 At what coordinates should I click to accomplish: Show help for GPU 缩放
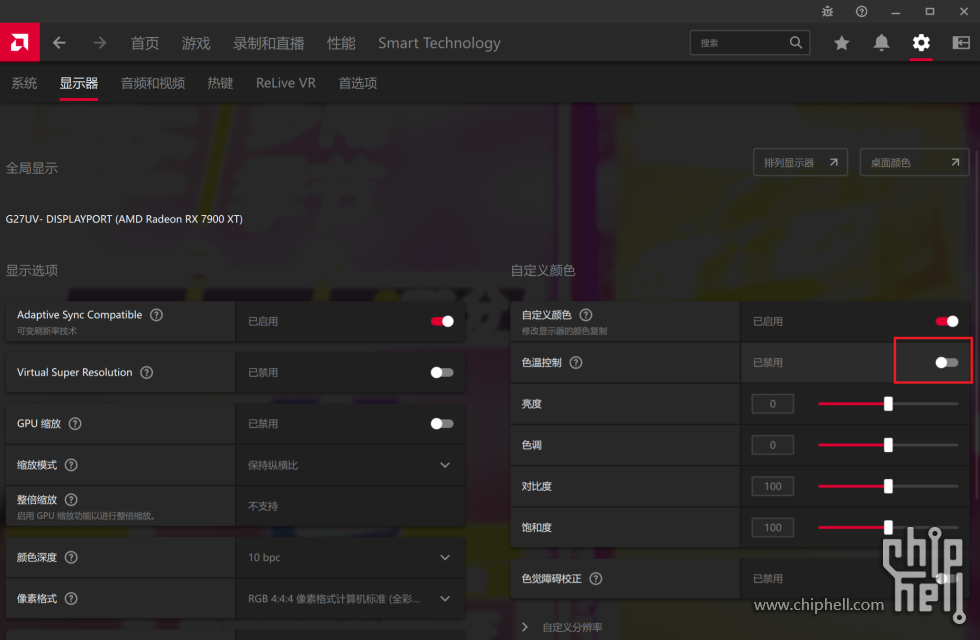point(75,423)
